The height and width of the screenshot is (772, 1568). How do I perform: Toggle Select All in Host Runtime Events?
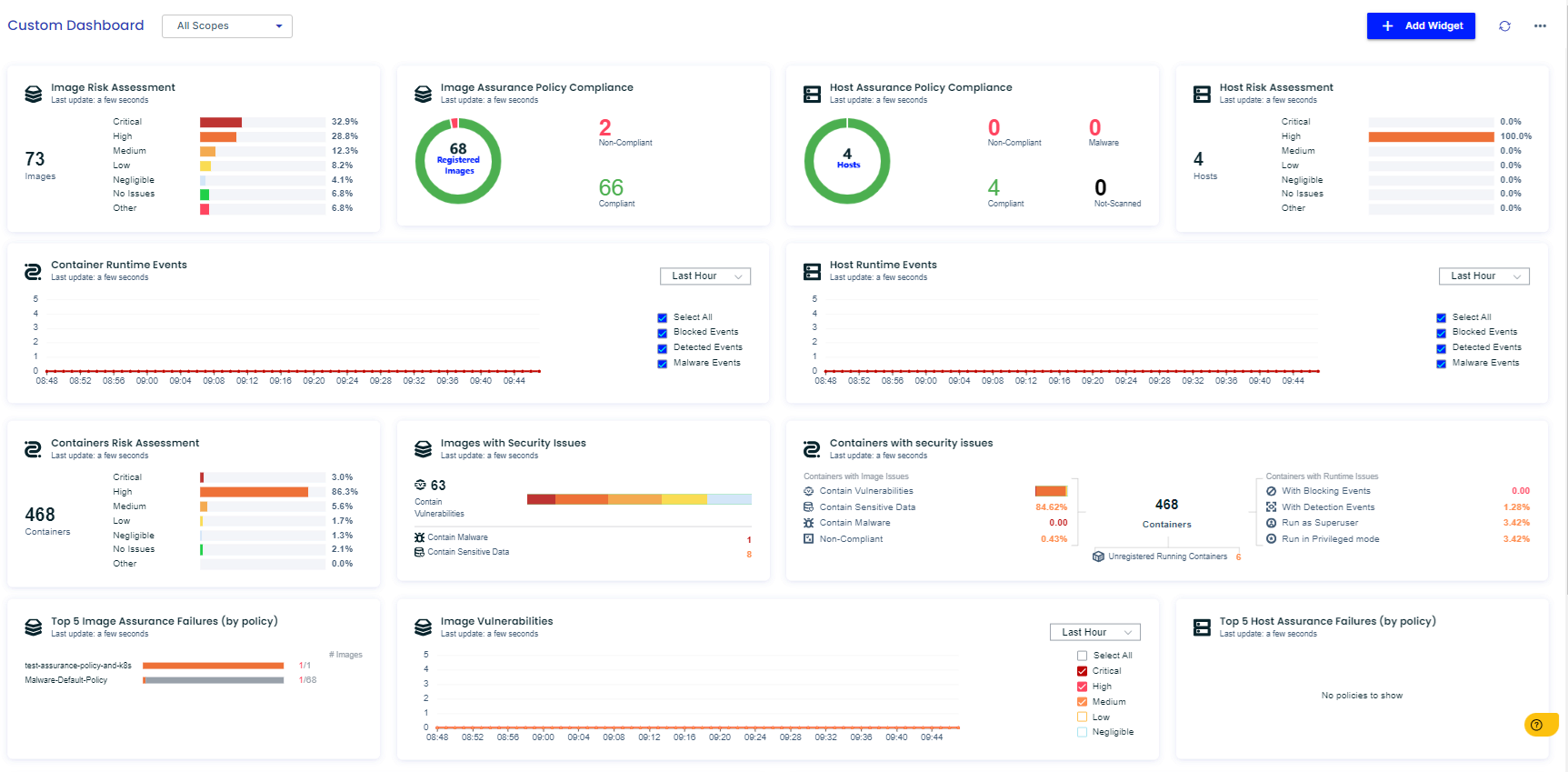[1442, 318]
